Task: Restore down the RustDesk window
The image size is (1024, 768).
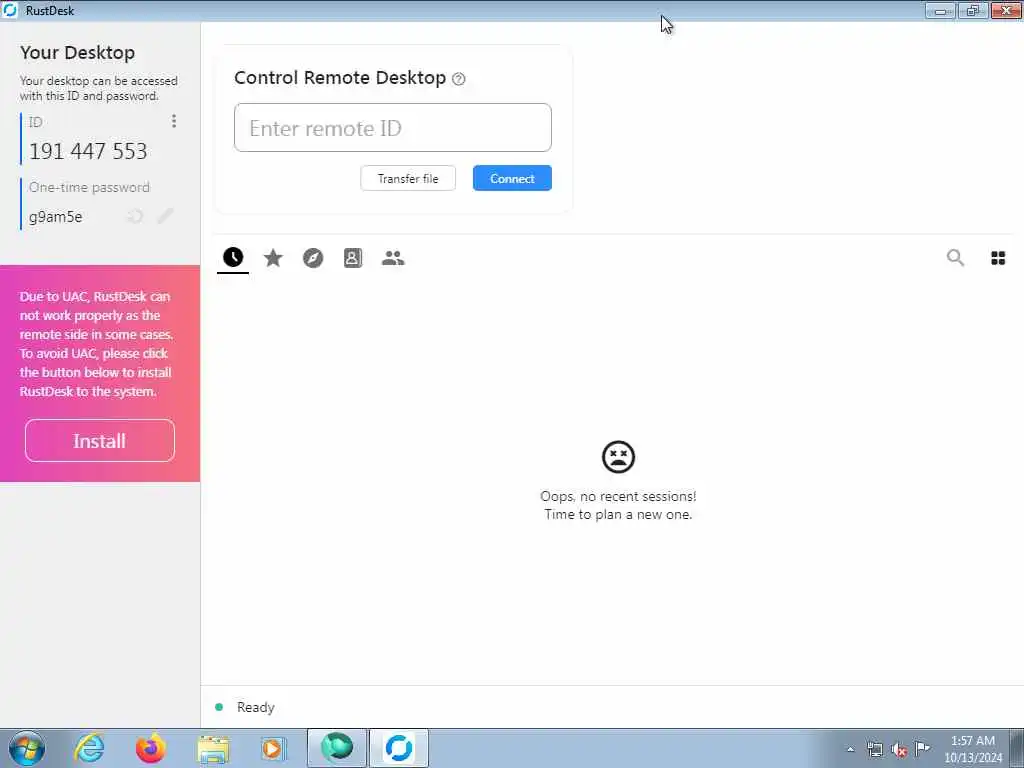Action: pos(973,10)
